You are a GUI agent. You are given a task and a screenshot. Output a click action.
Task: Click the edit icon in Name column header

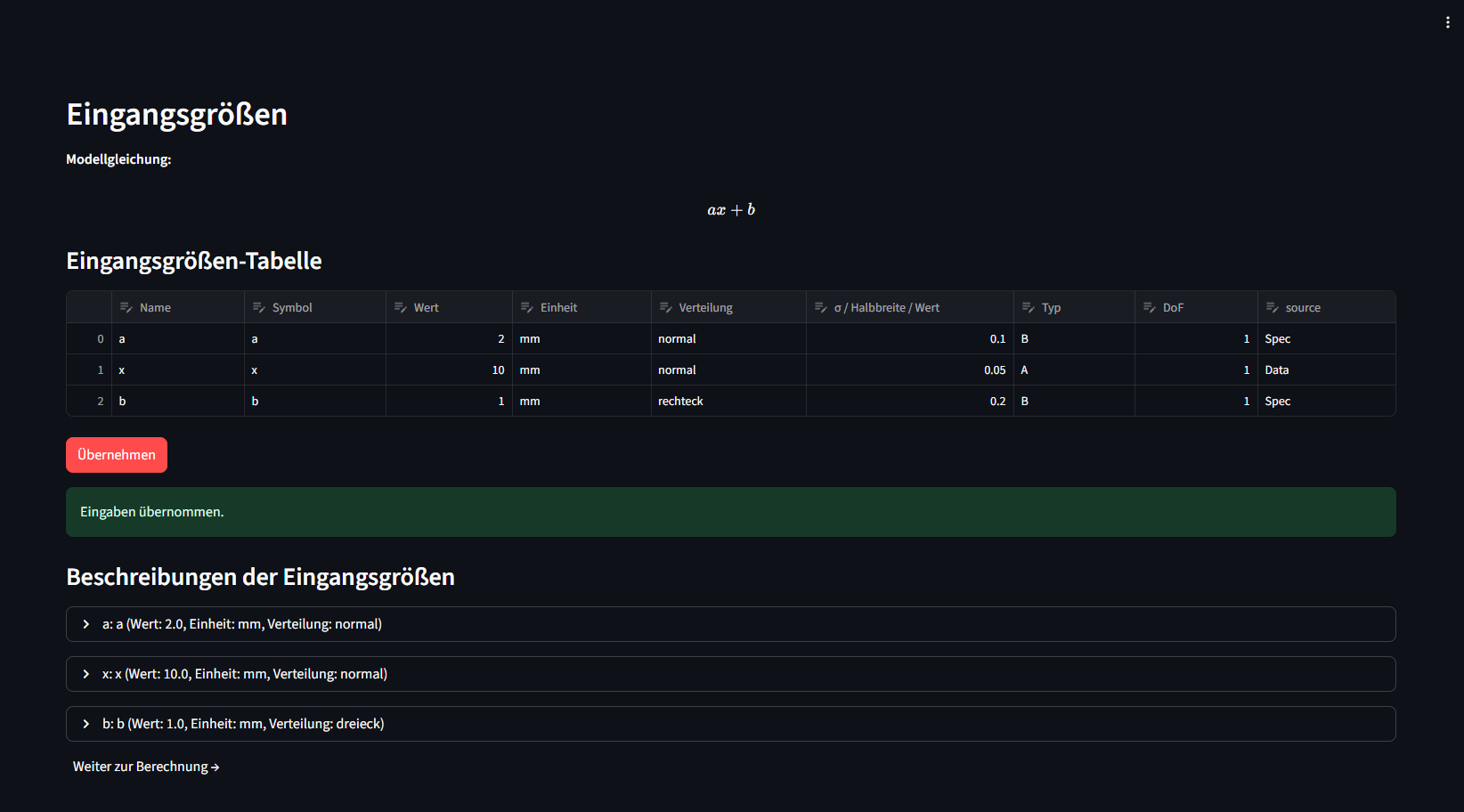coord(126,307)
